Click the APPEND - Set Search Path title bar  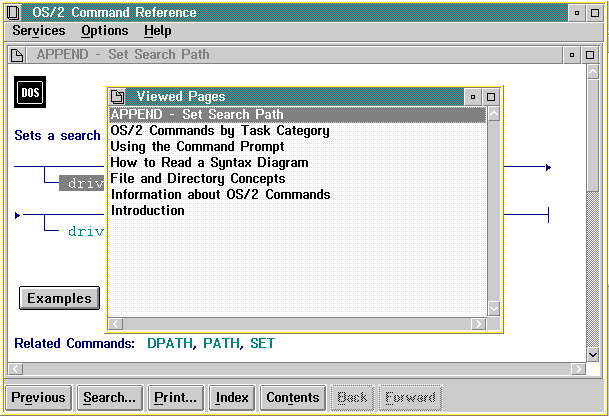(x=294, y=55)
